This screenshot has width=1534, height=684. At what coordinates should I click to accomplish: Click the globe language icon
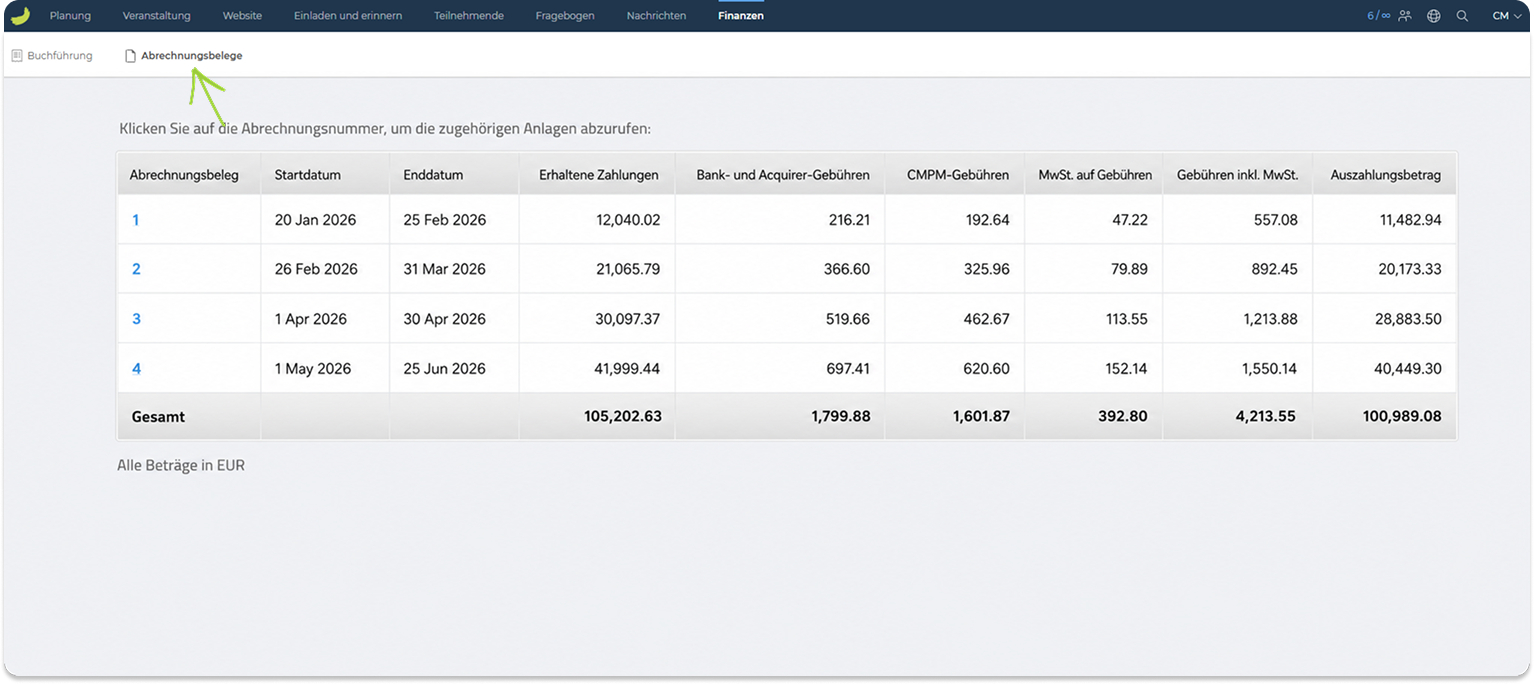click(1434, 16)
